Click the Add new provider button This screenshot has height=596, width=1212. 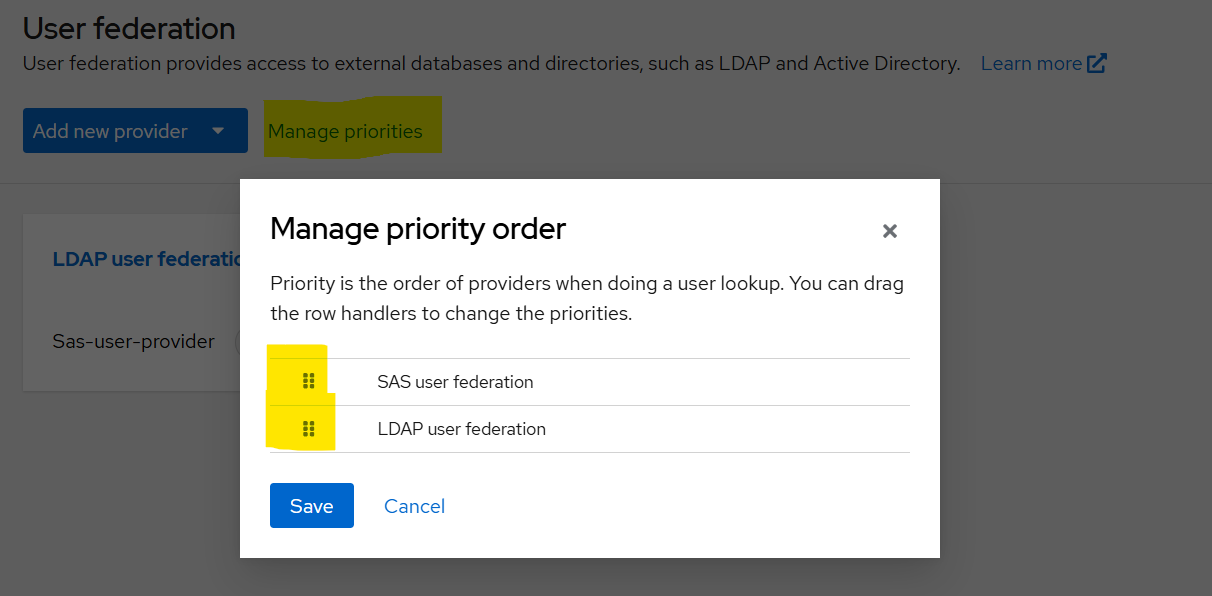tap(111, 131)
